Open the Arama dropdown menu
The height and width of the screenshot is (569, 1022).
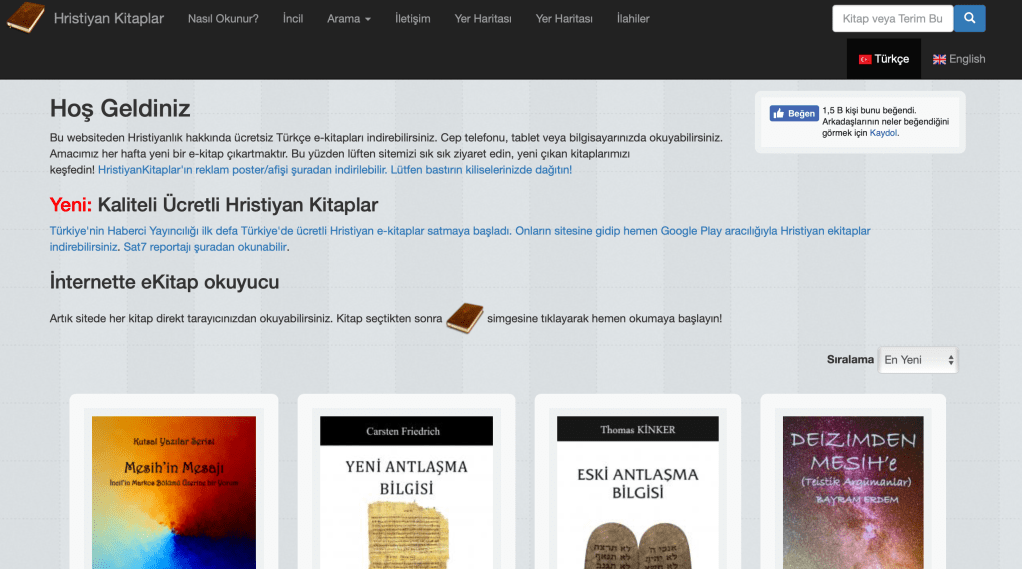[348, 19]
